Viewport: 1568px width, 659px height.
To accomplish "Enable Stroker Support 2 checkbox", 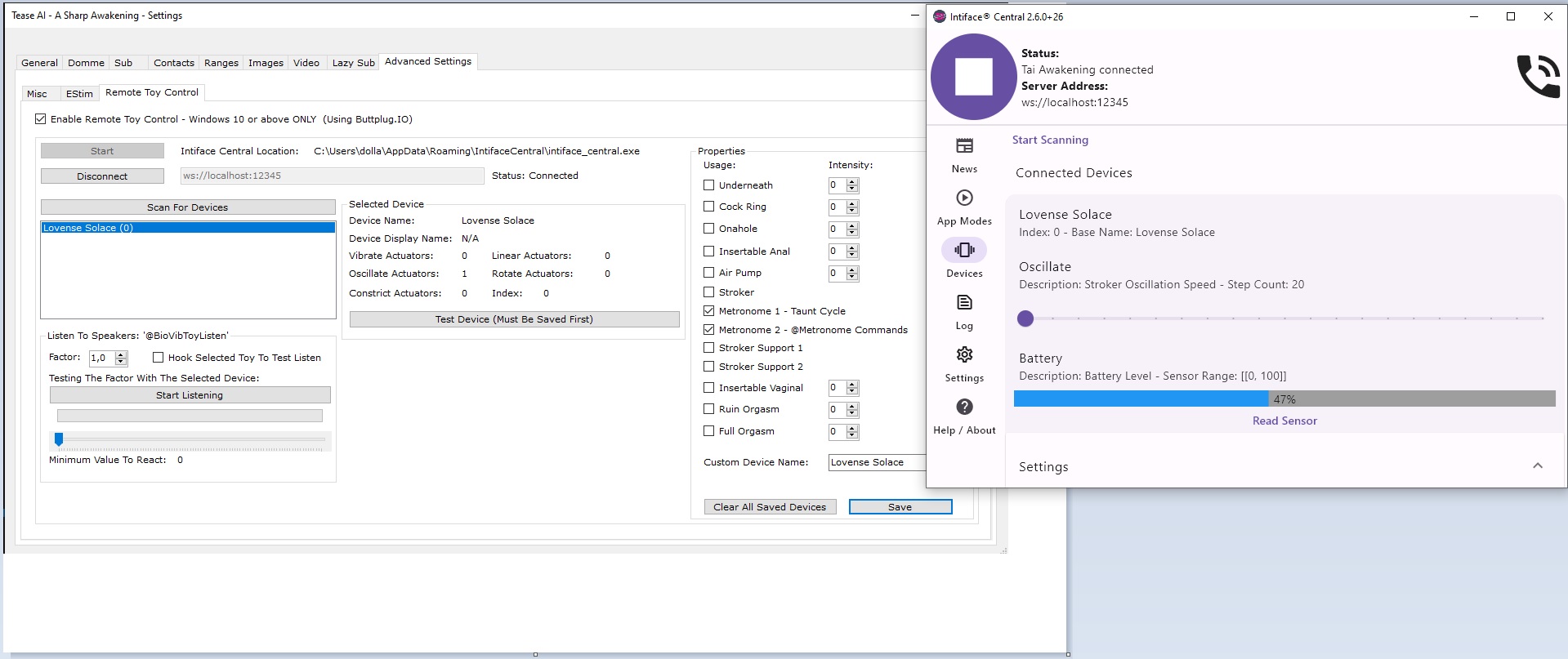I will click(x=709, y=367).
